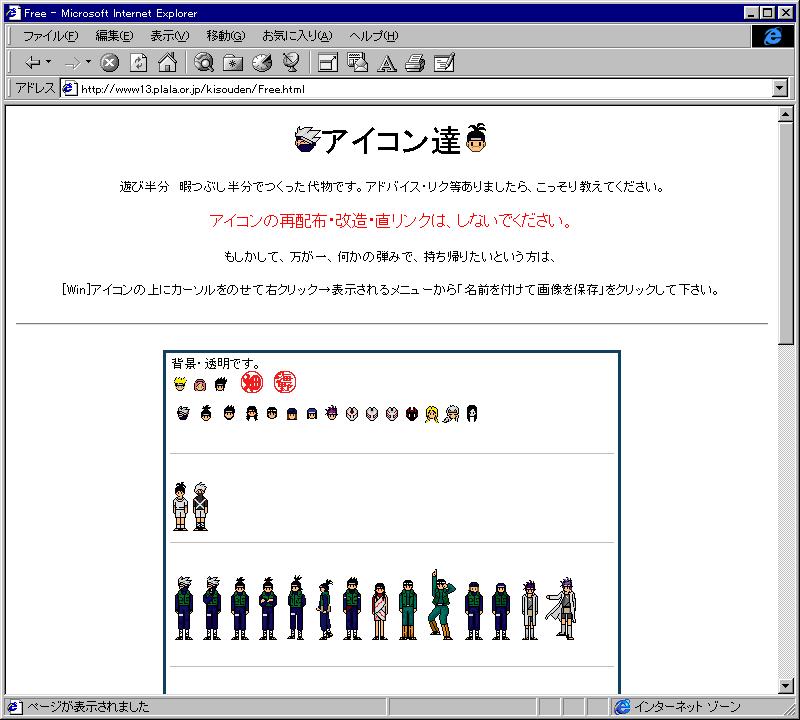The height and width of the screenshot is (720, 800).
Task: Switch to Fullscreen view toolbar icon
Action: (328, 63)
